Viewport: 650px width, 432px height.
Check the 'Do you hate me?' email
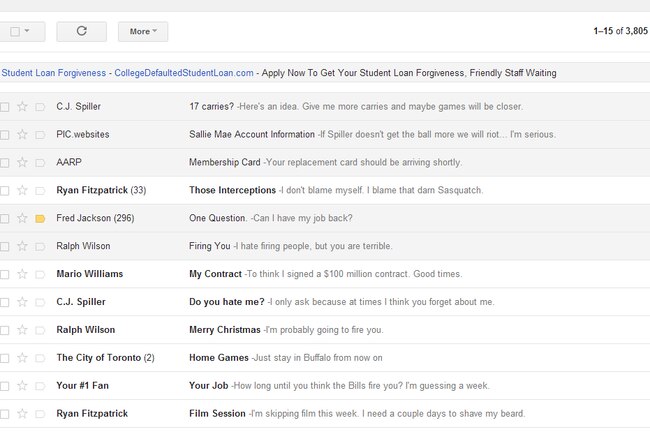tap(5, 303)
